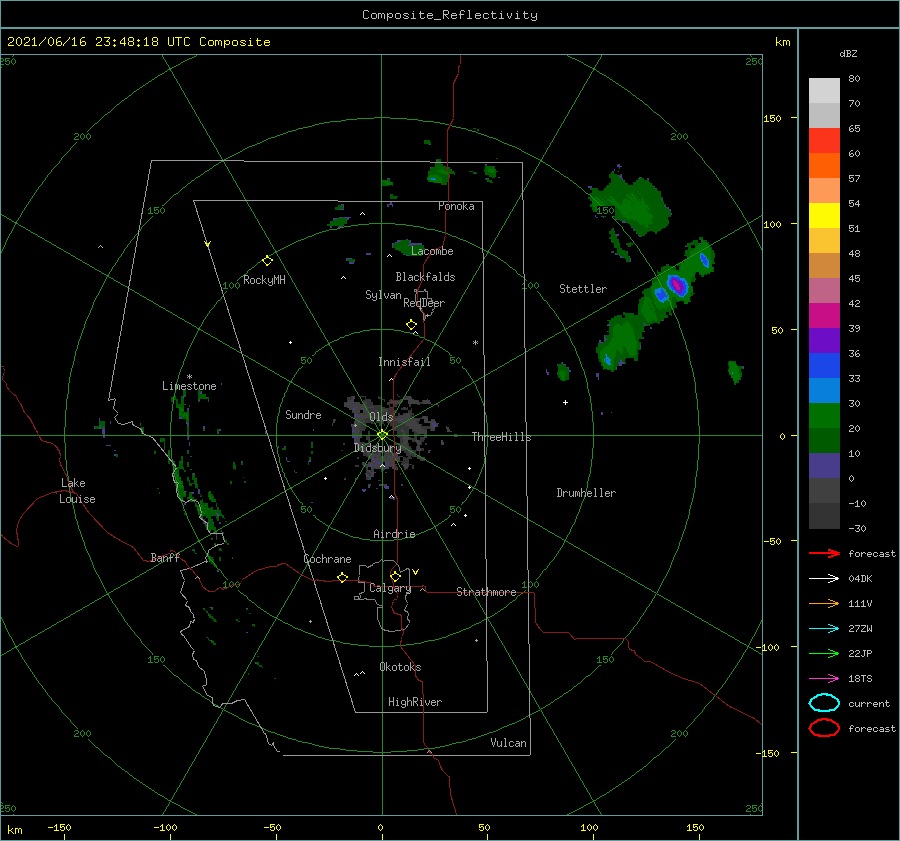Click the Banff label
The height and width of the screenshot is (841, 900).
[x=165, y=557]
